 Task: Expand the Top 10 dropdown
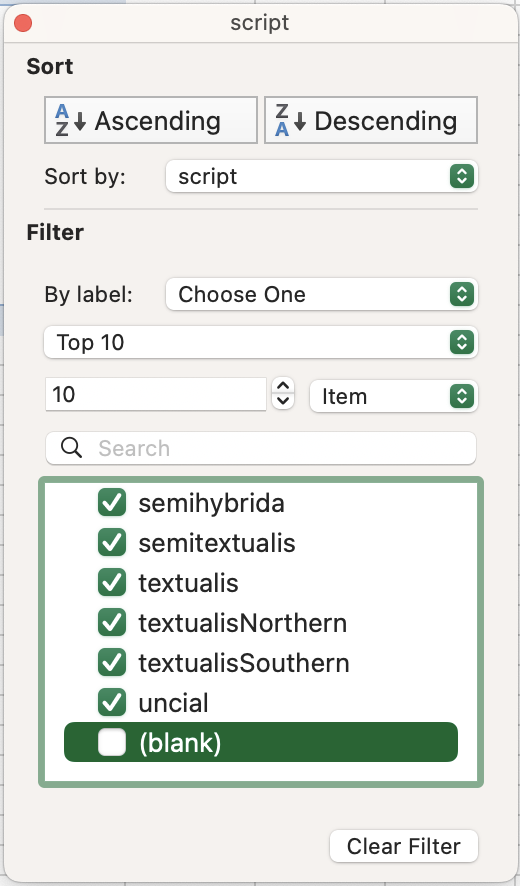point(261,342)
